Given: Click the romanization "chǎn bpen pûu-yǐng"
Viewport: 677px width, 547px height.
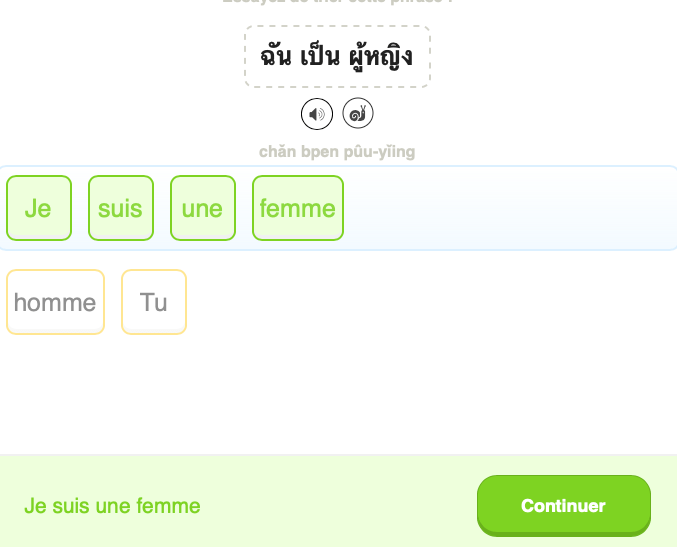Looking at the screenshot, I should click(x=337, y=152).
